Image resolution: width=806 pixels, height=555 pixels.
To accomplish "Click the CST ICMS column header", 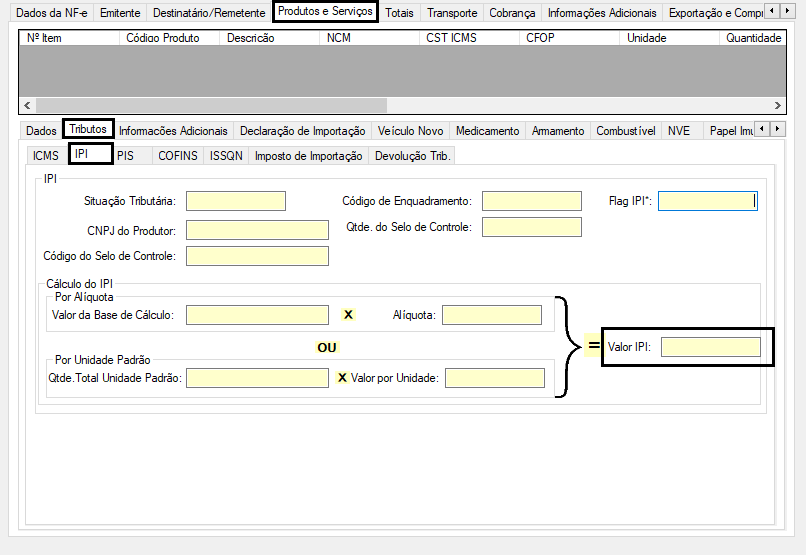I will click(x=469, y=38).
